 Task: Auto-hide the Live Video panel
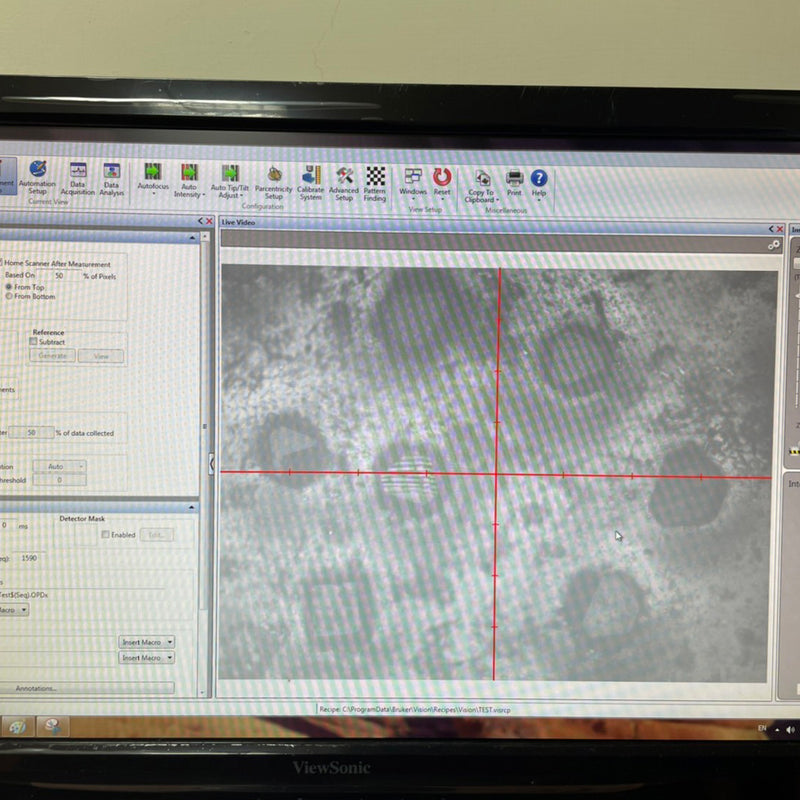(771, 229)
